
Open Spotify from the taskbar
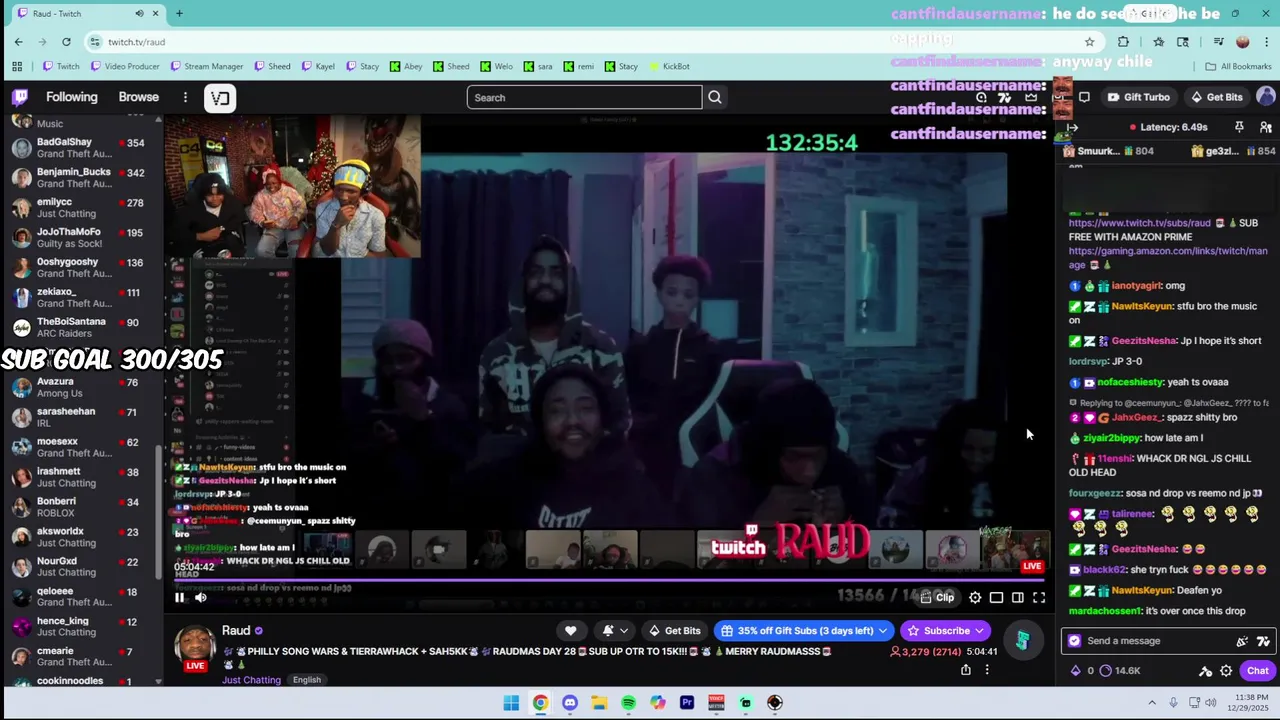coord(628,703)
